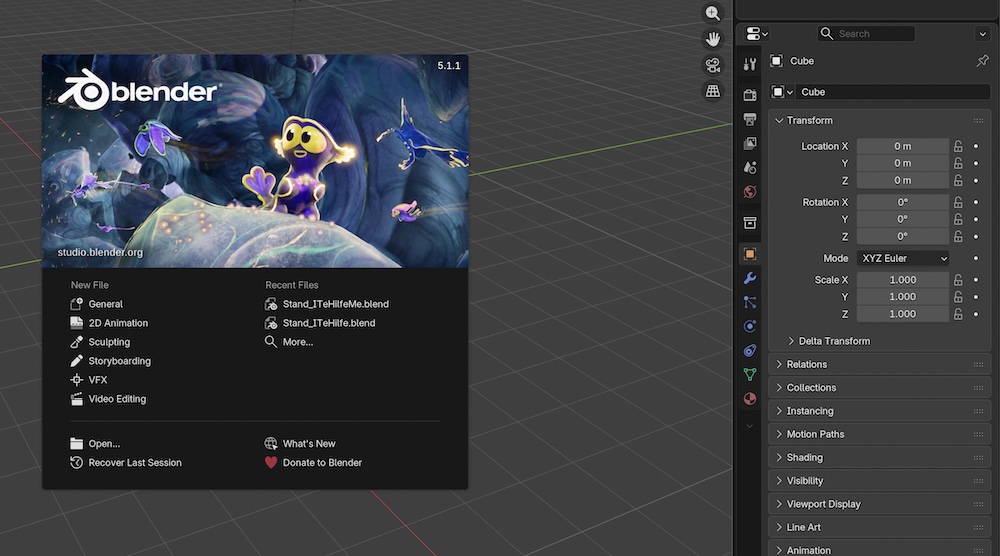Click the Donate heart icon

point(271,463)
